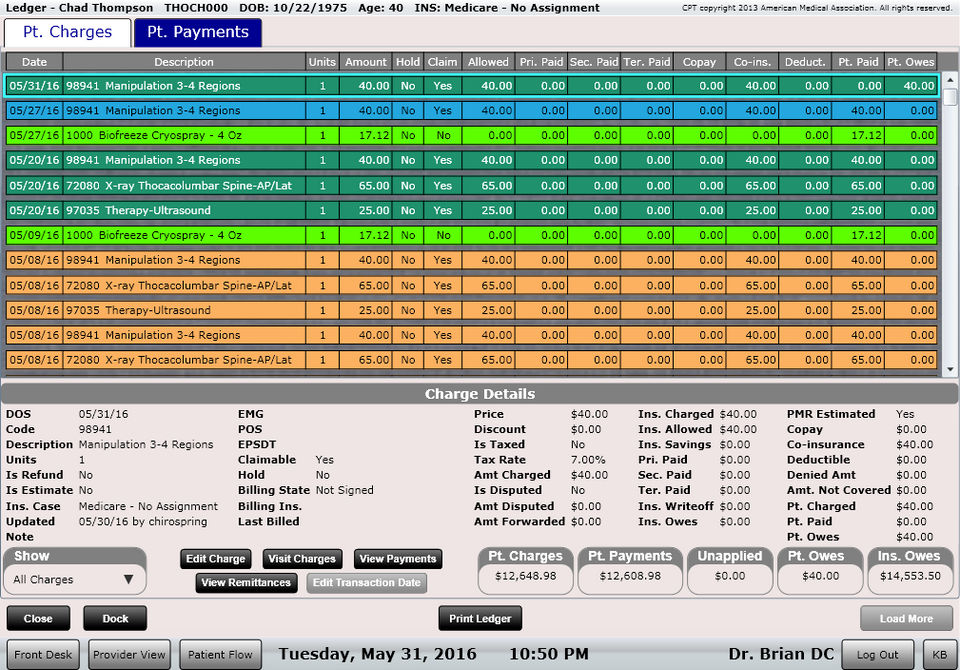Click the Billing State value Not Signed

pos(345,491)
